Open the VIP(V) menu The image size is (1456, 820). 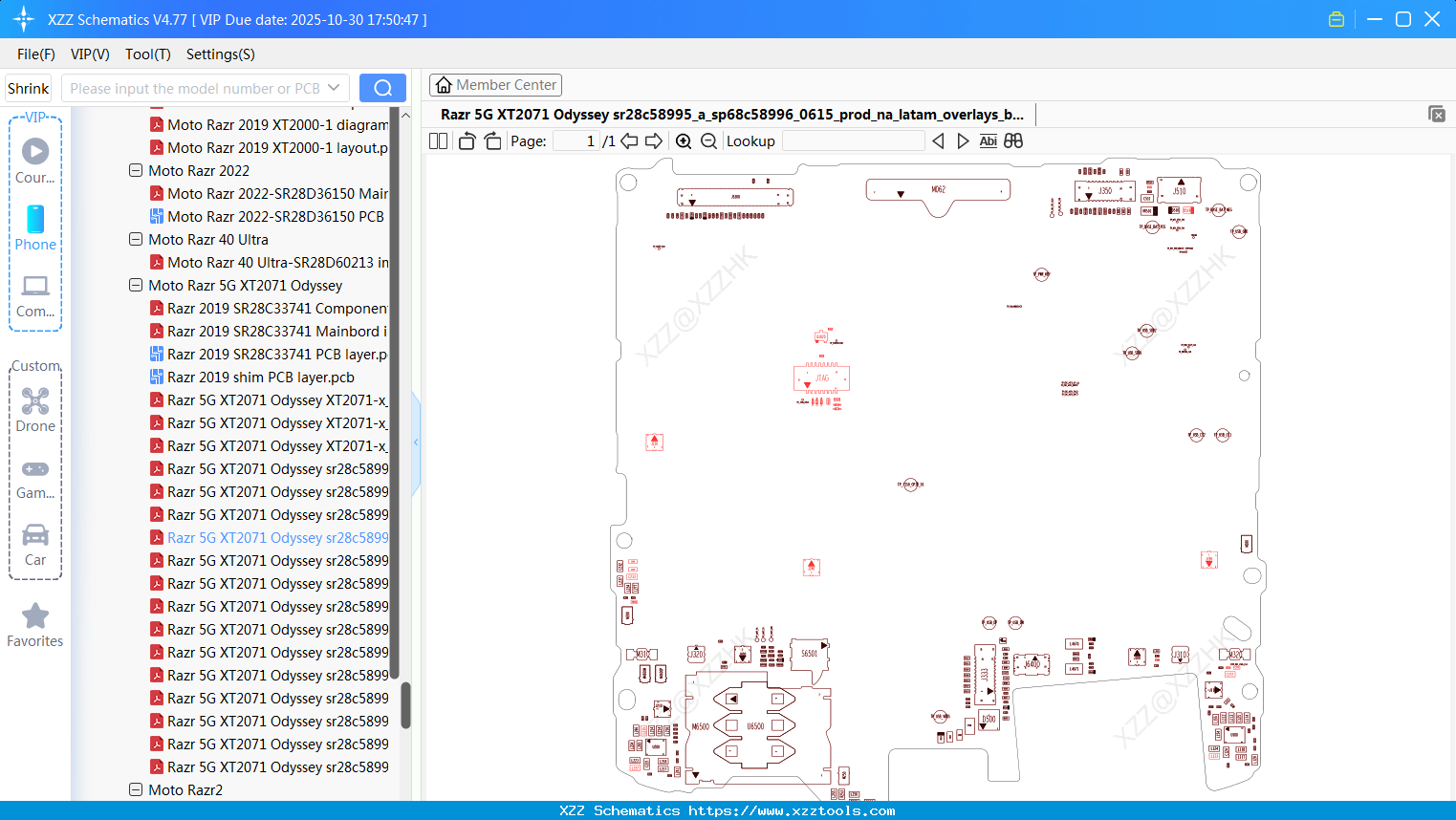click(90, 54)
